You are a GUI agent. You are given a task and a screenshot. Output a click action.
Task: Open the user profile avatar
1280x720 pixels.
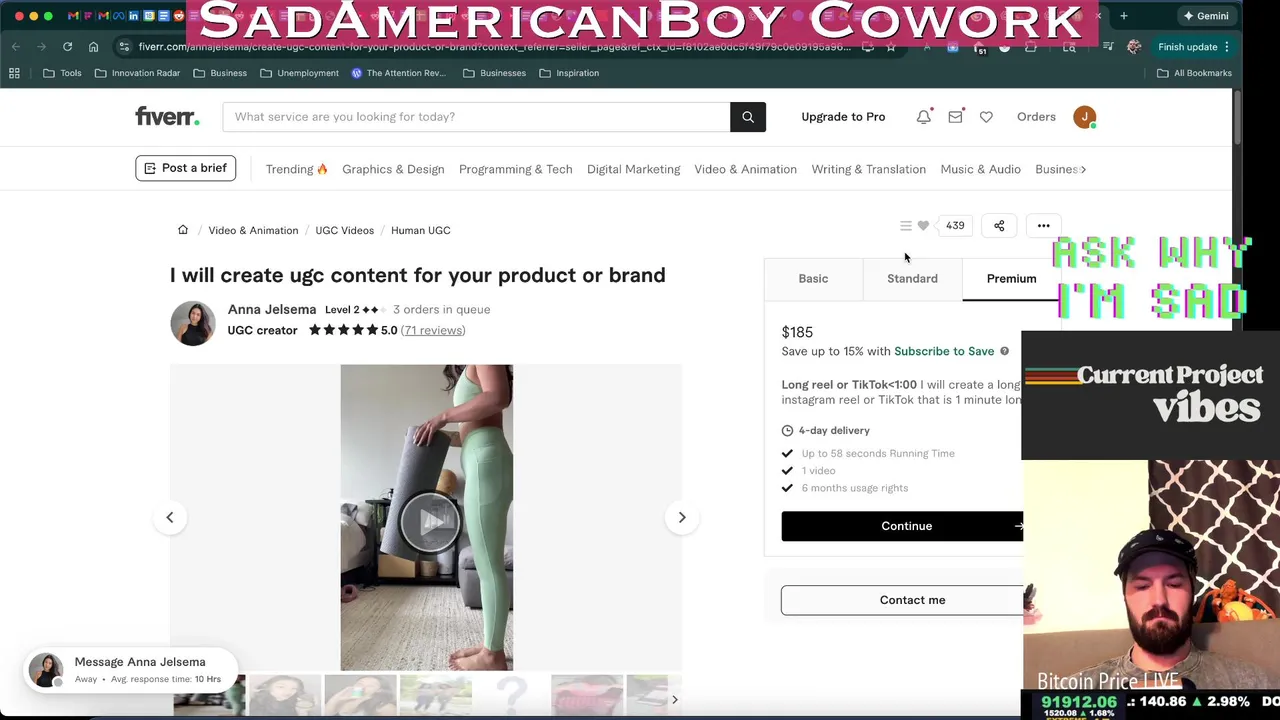pos(1085,117)
